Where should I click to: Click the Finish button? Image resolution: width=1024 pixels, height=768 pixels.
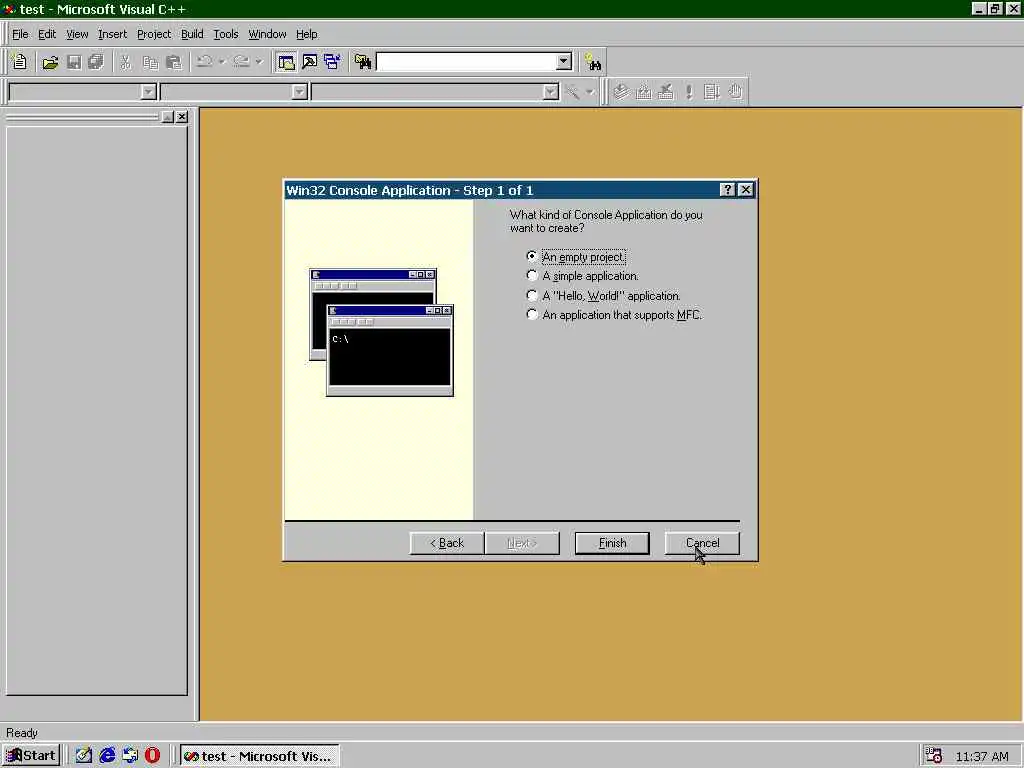tap(612, 543)
